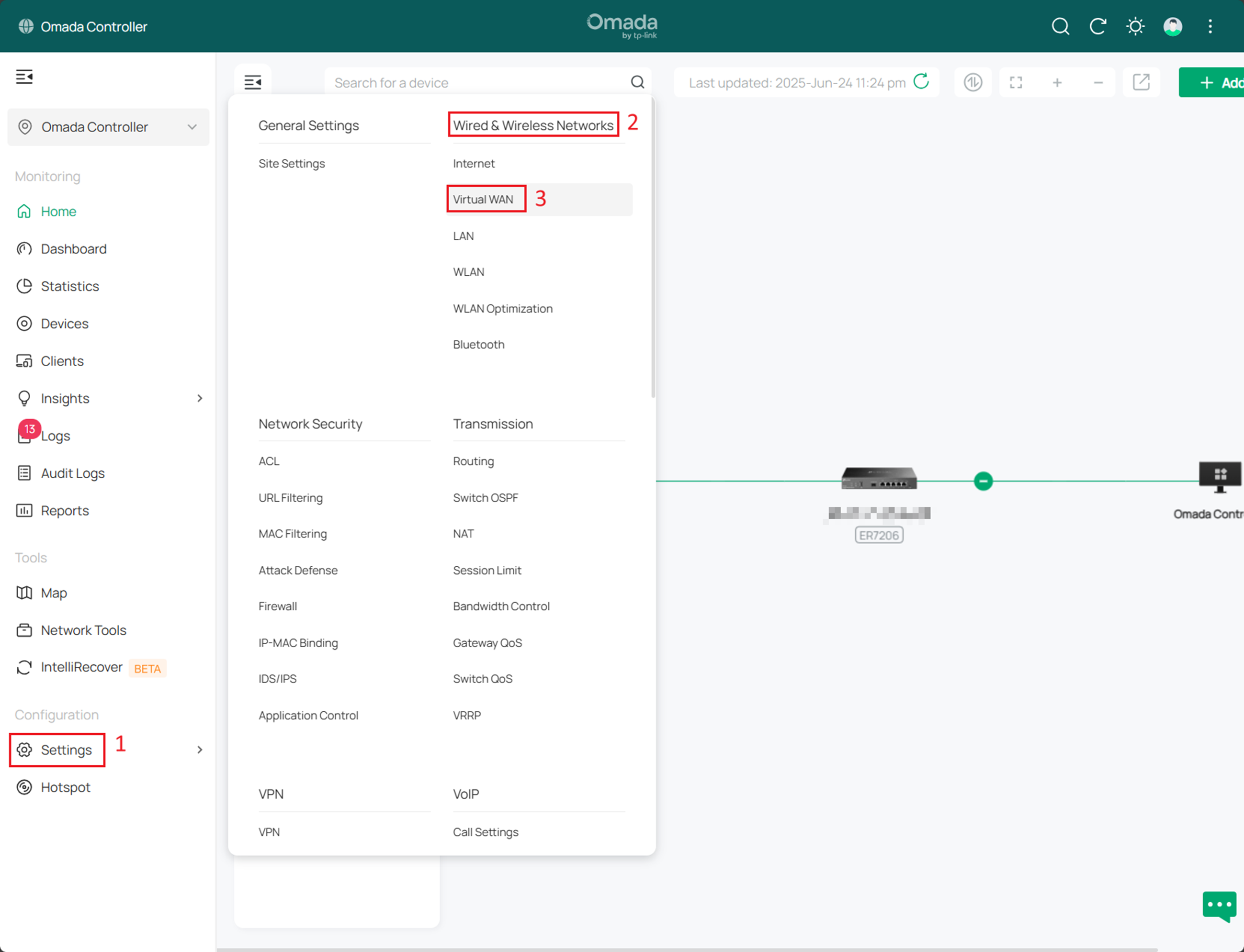Open MAC Filtering settings
Image resolution: width=1244 pixels, height=952 pixels.
tap(293, 534)
